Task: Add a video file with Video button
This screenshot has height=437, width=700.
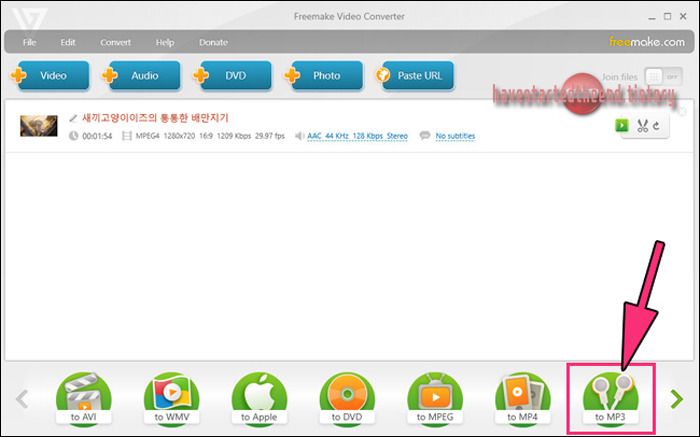Action: pos(50,75)
